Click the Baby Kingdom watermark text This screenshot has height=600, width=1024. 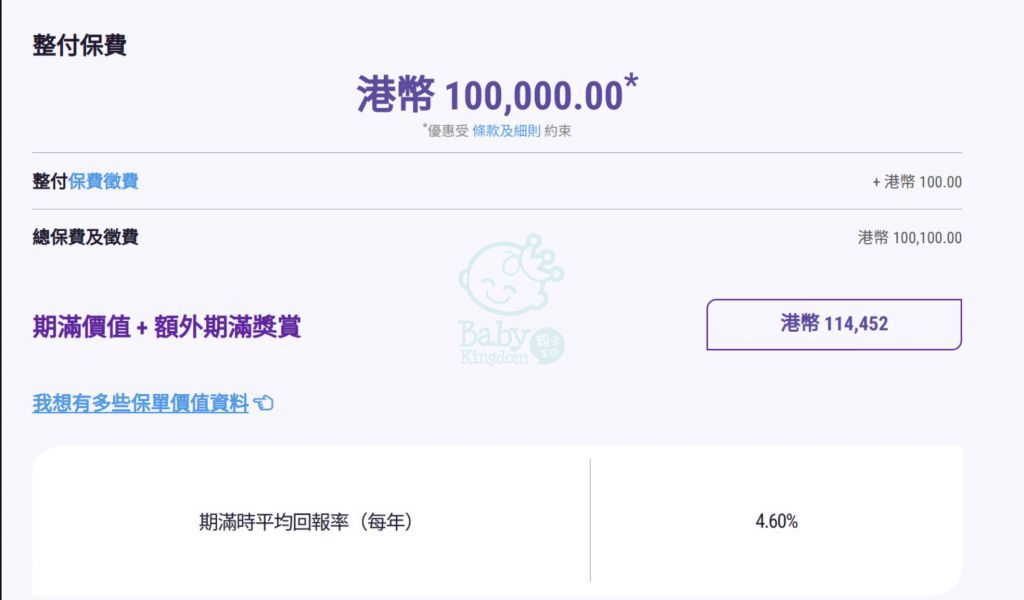pos(494,343)
